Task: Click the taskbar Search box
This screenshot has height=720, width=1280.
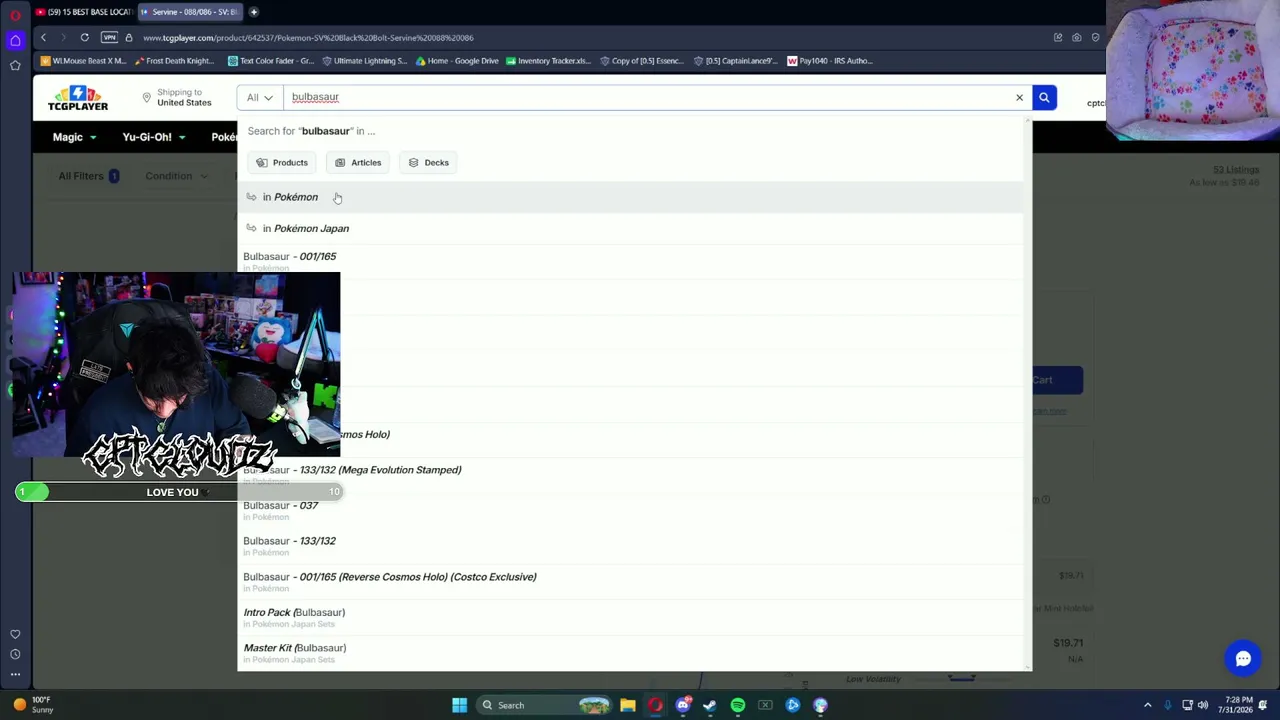Action: point(543,705)
